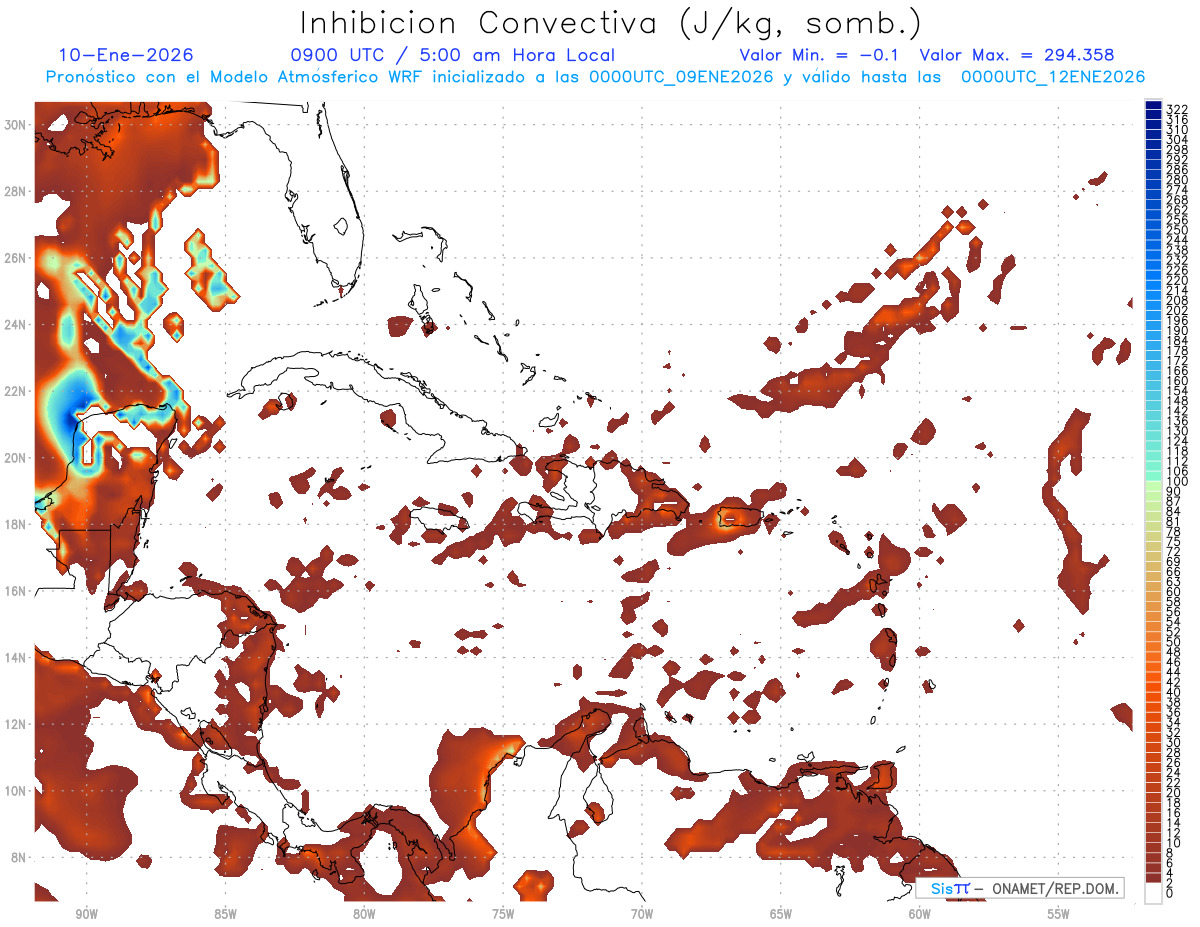This screenshot has height=927, width=1200.
Task: Click the "22N" latitude label
Action: pos(17,391)
